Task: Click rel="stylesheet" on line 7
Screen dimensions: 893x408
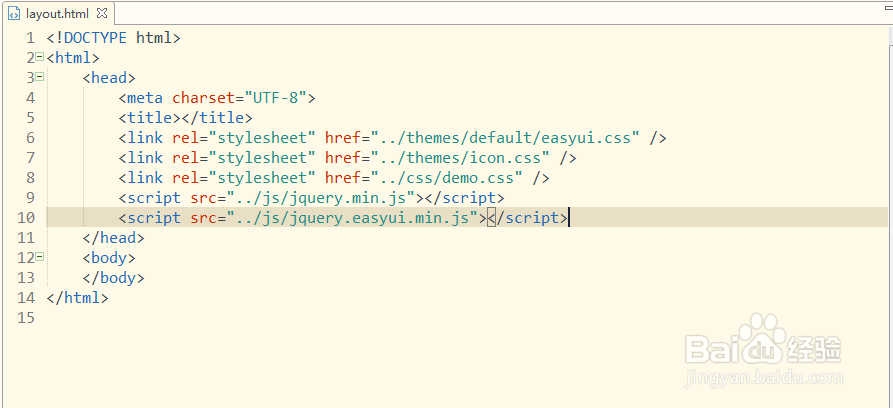Action: [x=244, y=158]
